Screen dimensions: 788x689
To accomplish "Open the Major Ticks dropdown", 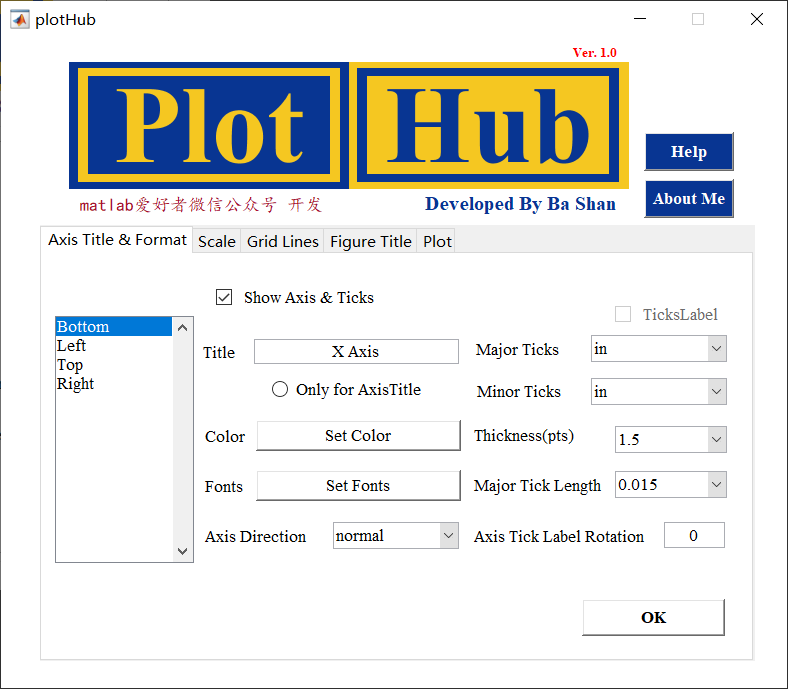I will pyautogui.click(x=659, y=348).
